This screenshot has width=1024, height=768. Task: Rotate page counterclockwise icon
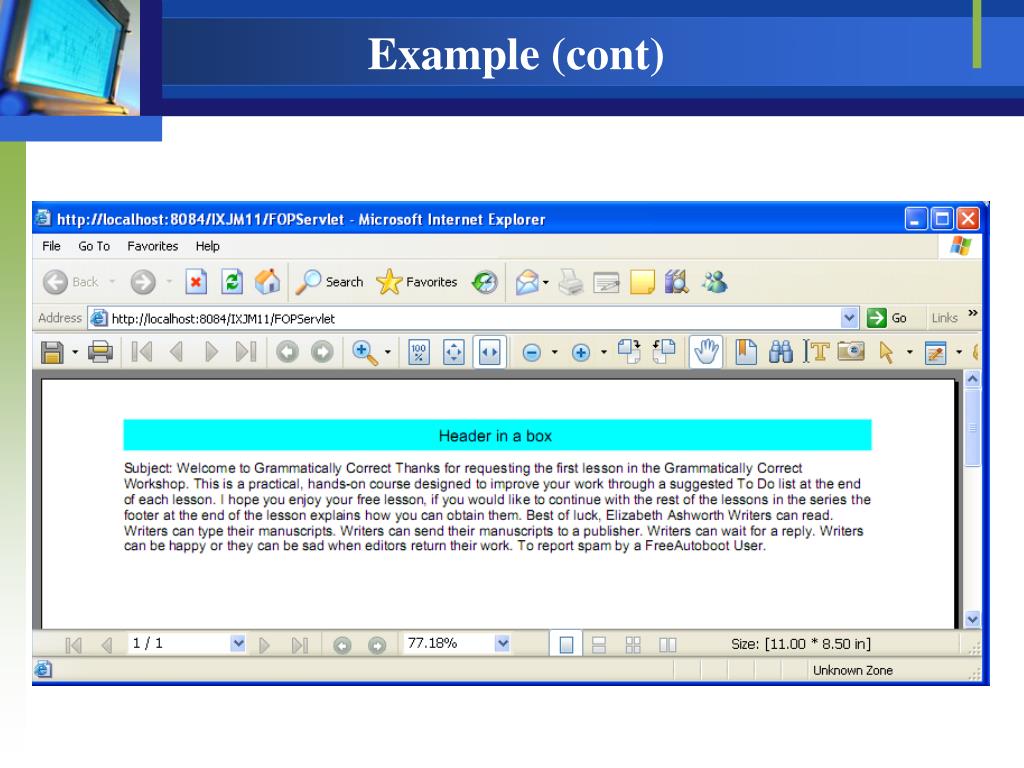(x=664, y=351)
